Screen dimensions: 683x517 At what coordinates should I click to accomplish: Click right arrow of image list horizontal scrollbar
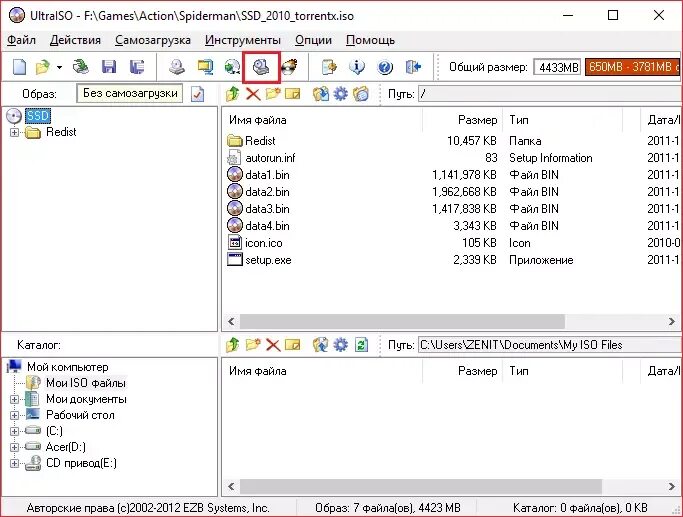[x=672, y=321]
